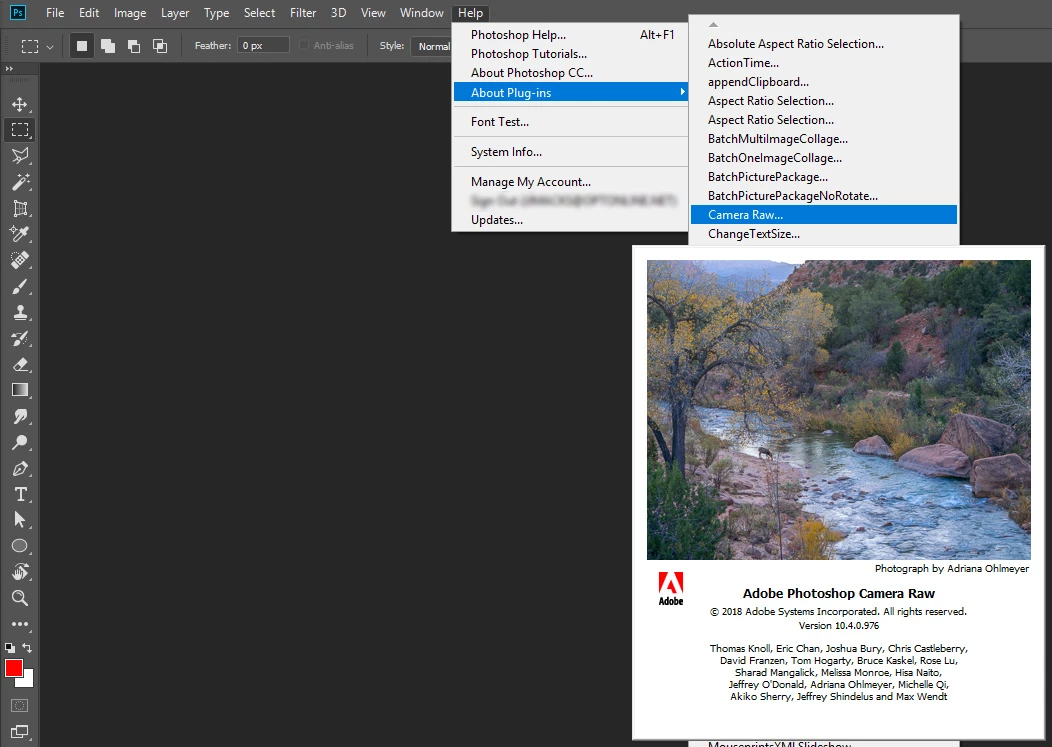Open the Filter menu
Image resolution: width=1052 pixels, height=747 pixels.
(303, 13)
